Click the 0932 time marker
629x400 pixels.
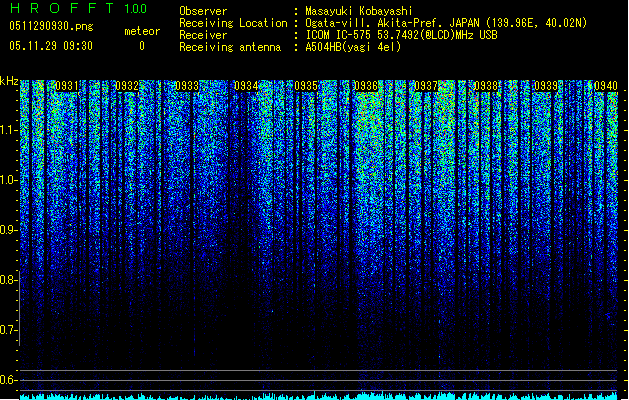127,86
